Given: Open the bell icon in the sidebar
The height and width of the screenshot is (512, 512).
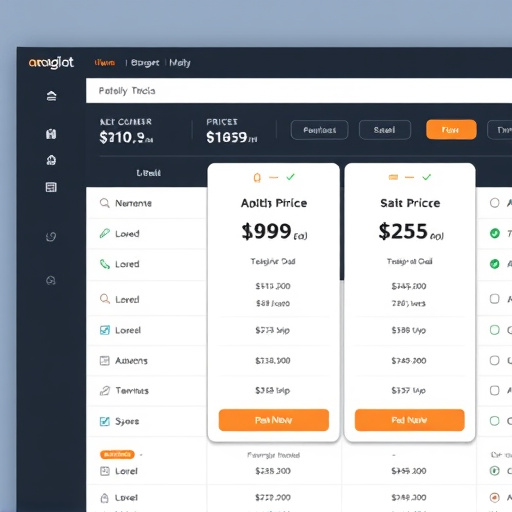Looking at the screenshot, I should pos(51,160).
